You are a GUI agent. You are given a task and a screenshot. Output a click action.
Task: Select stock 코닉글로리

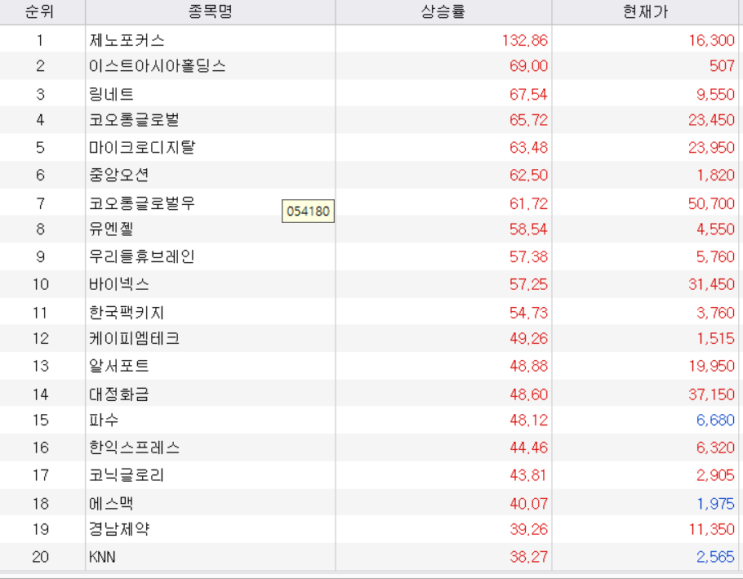pos(127,475)
